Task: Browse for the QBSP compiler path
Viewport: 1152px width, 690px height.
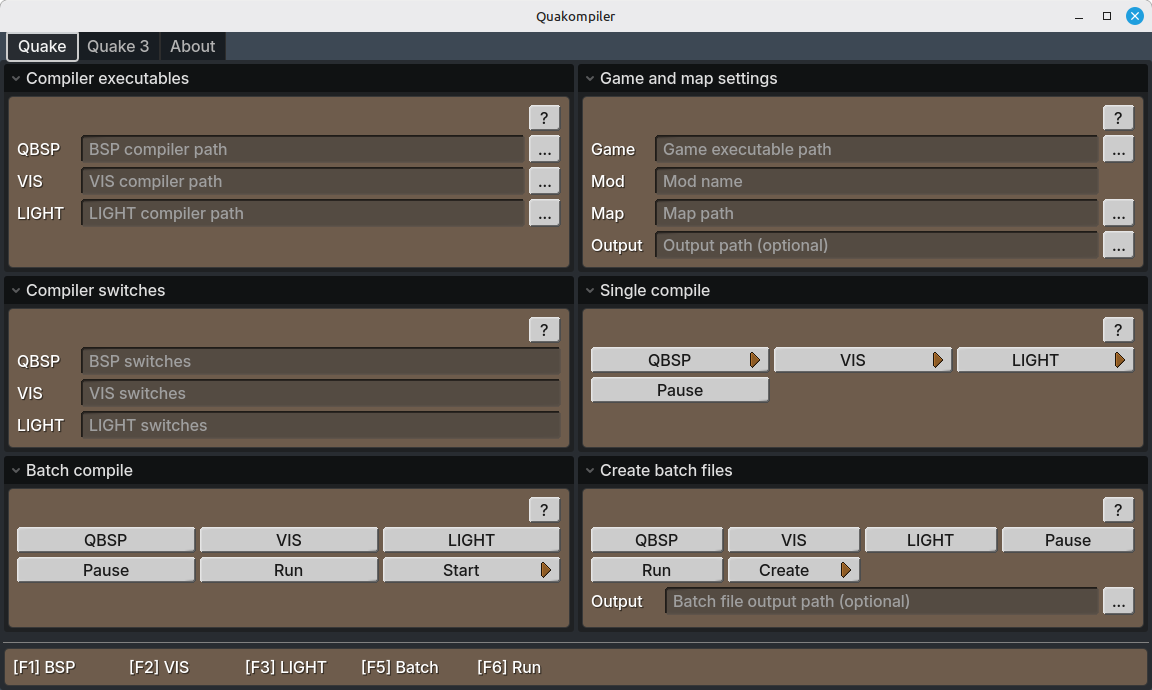Action: pyautogui.click(x=544, y=149)
